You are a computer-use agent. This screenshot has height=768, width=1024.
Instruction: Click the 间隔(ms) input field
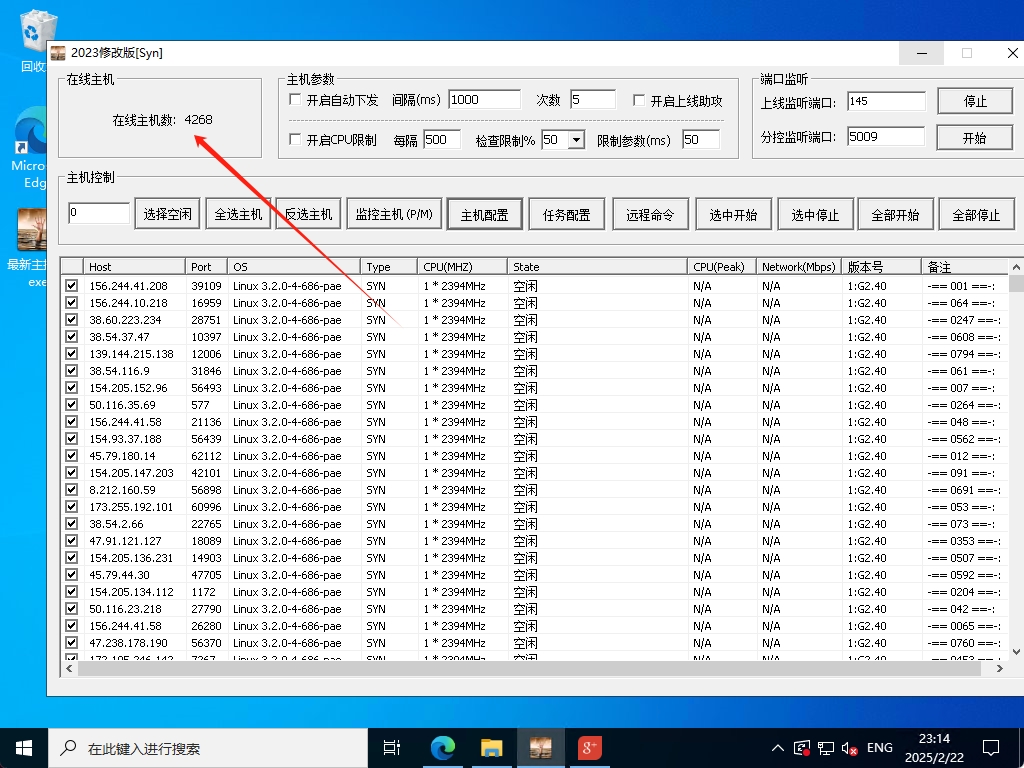click(484, 100)
